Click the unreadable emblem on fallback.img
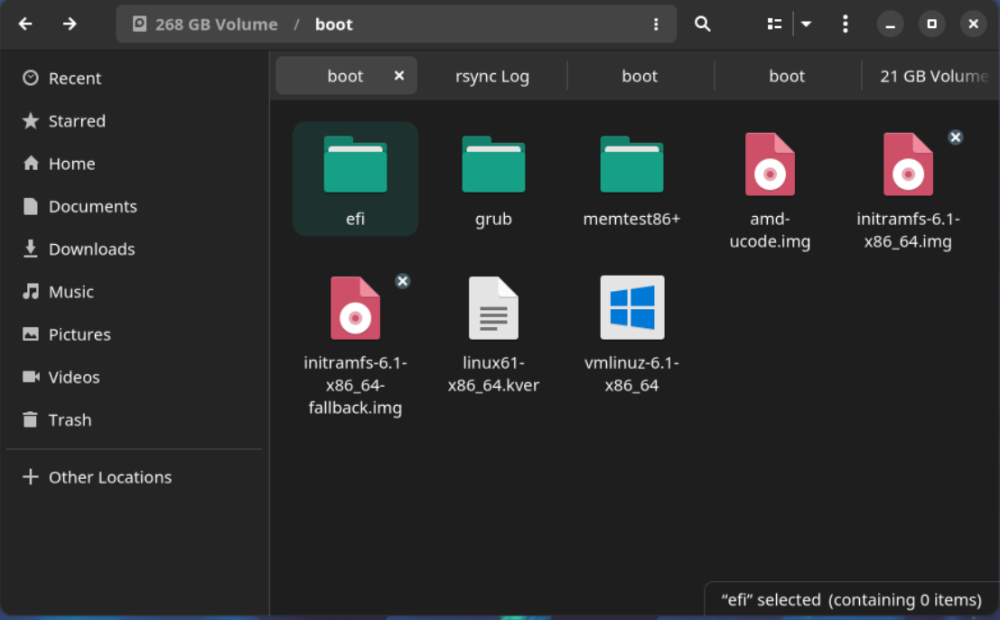Viewport: 1000px width, 620px height. click(402, 281)
